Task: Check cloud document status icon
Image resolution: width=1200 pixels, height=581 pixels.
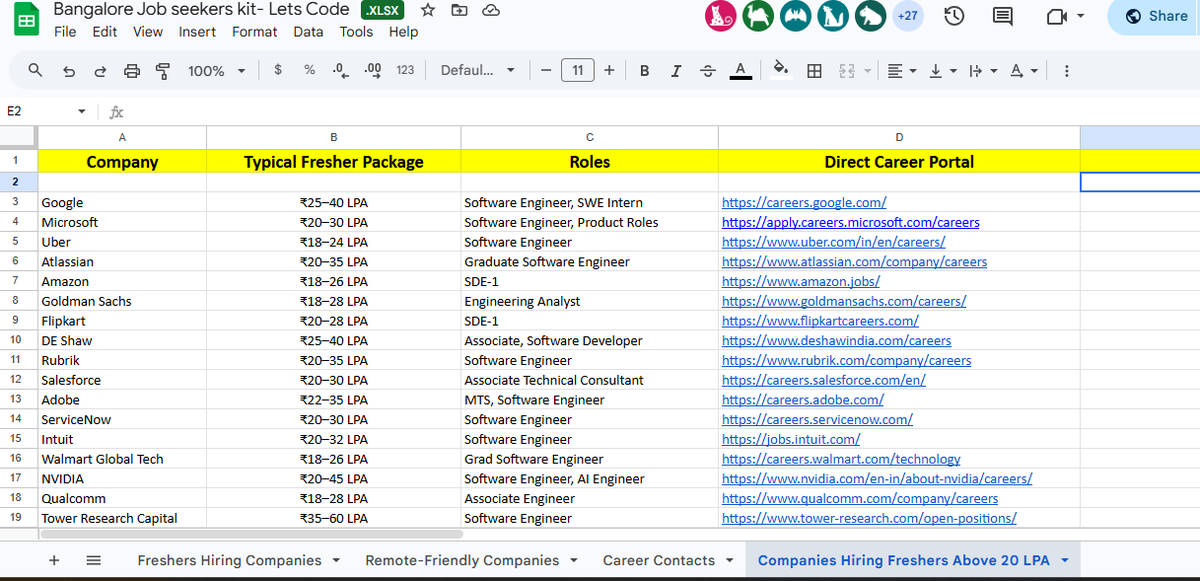Action: [x=490, y=10]
